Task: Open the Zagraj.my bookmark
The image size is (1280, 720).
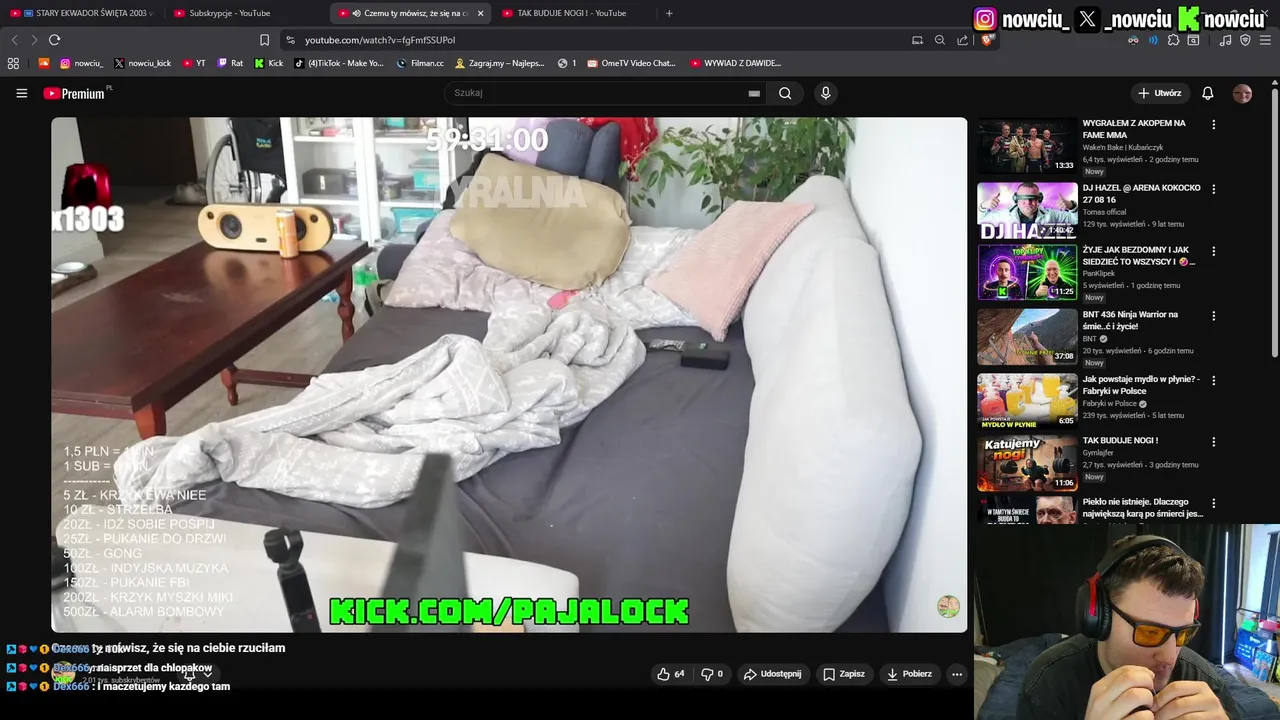Action: [500, 63]
